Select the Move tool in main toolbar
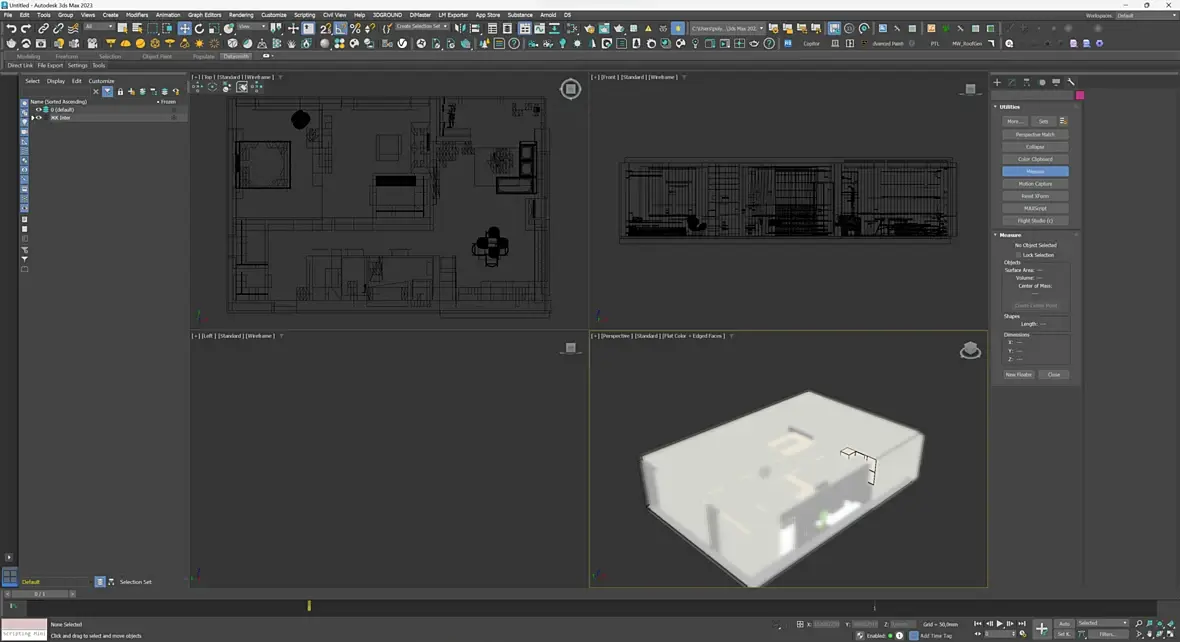This screenshot has width=1180, height=642. coord(183,28)
